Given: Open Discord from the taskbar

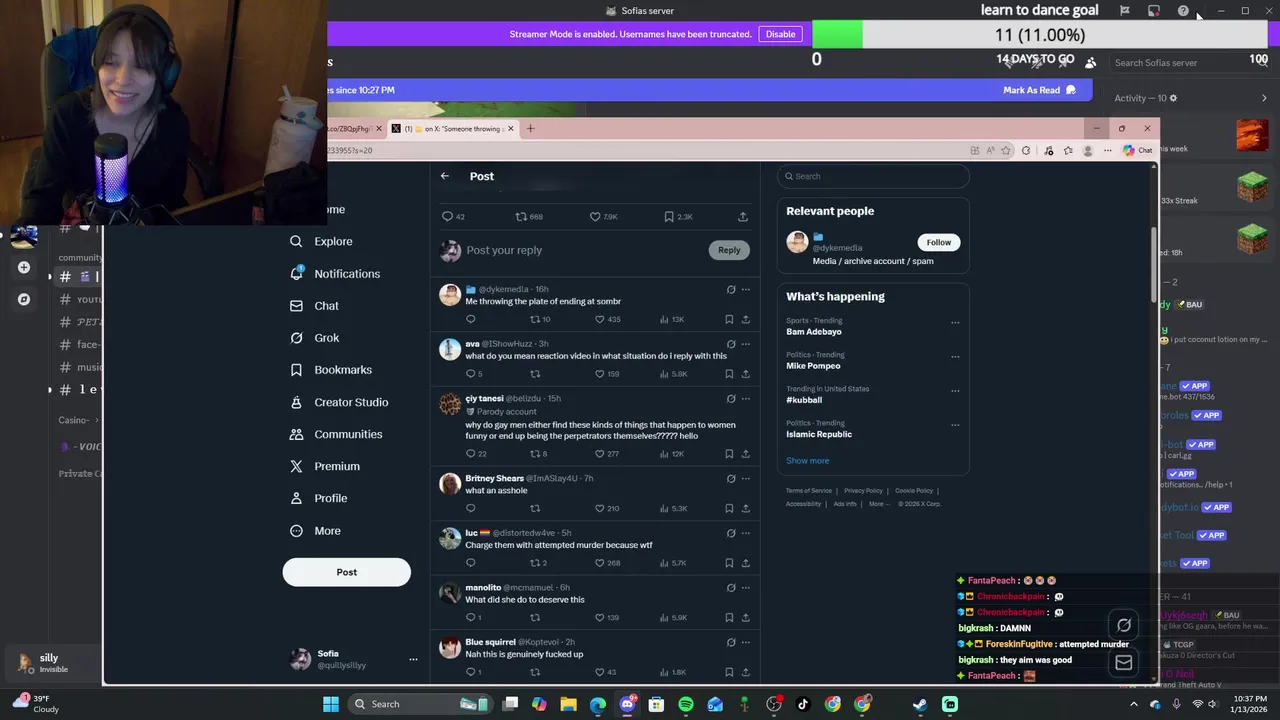Looking at the screenshot, I should click(x=627, y=704).
